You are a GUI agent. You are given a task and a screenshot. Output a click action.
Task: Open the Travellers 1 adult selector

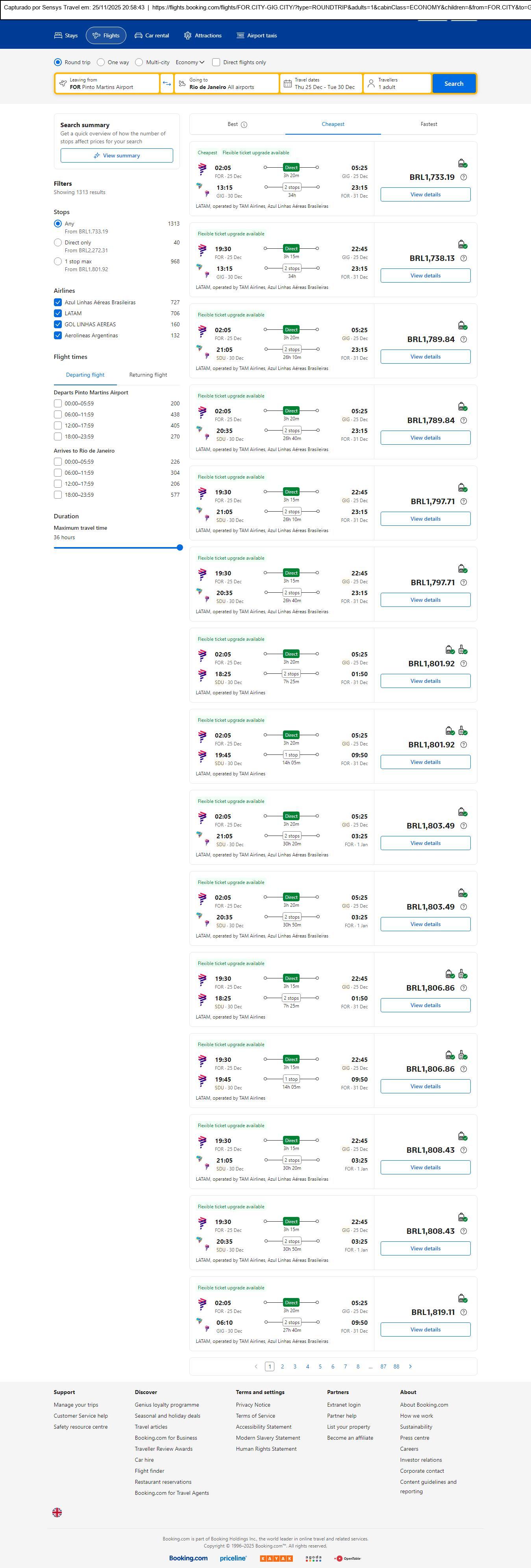point(397,83)
